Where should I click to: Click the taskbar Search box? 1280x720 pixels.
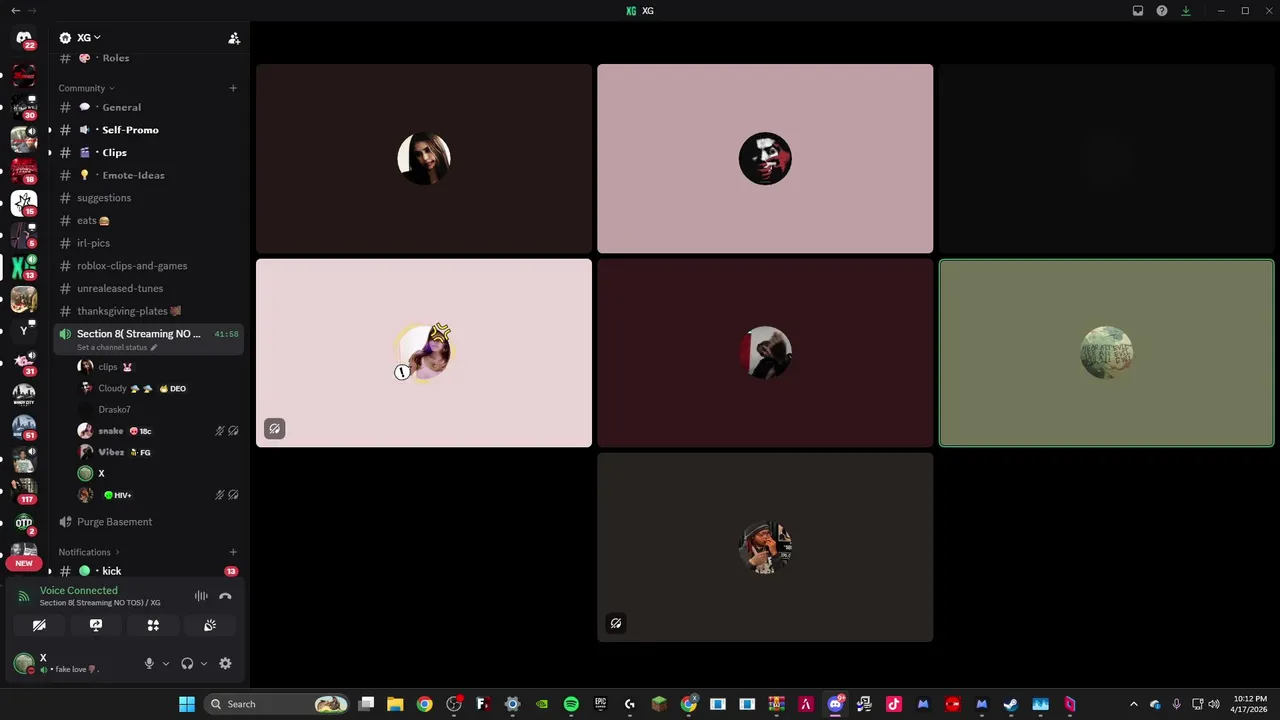click(277, 704)
